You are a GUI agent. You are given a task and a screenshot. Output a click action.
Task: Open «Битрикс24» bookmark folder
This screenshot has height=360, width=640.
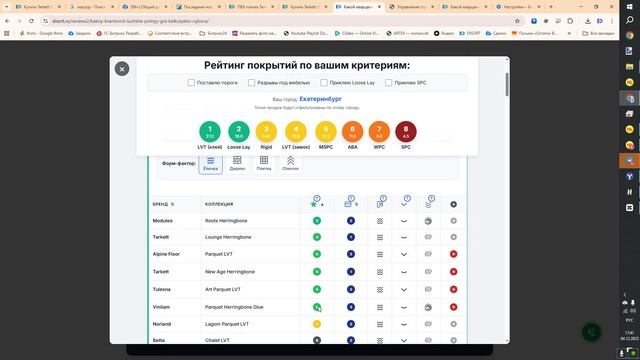tap(213, 33)
